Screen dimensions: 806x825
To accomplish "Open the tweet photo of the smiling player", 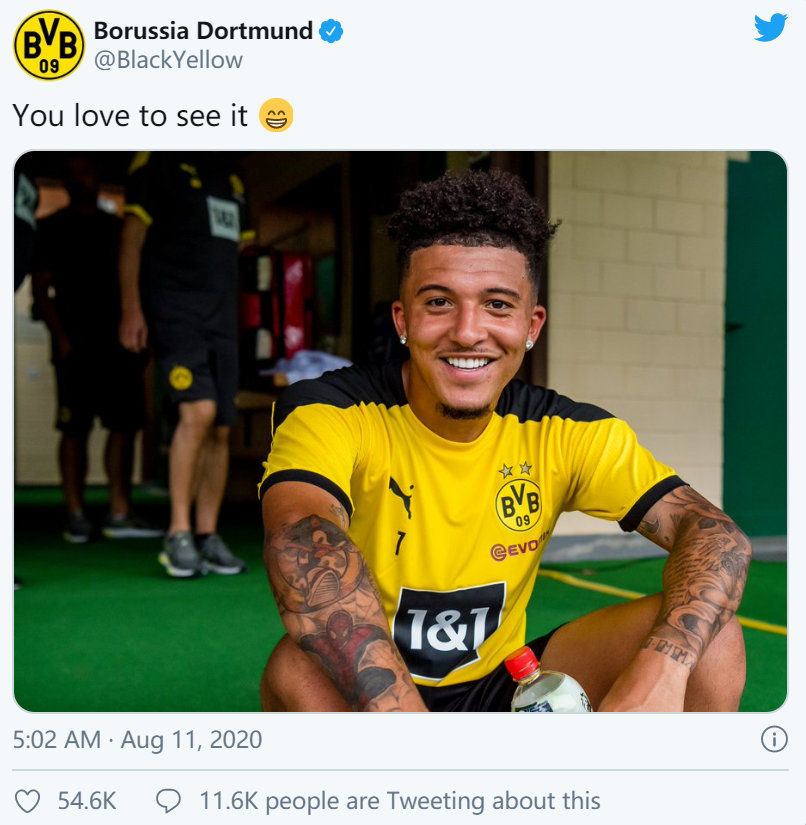I will point(400,431).
